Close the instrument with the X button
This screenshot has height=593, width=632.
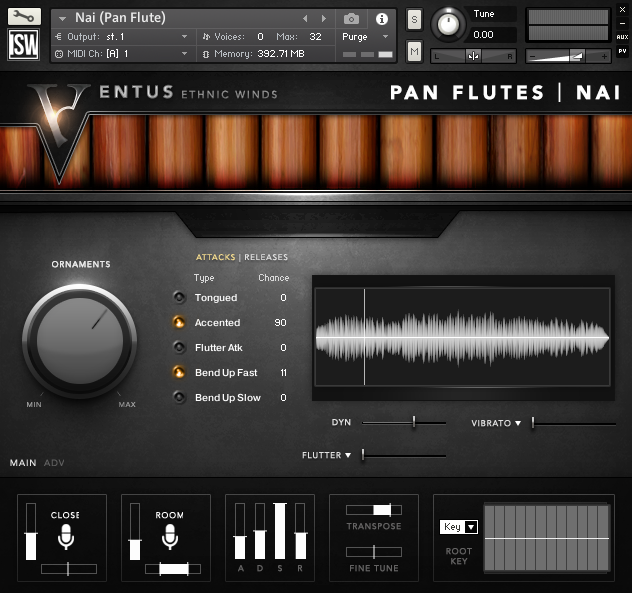click(622, 10)
